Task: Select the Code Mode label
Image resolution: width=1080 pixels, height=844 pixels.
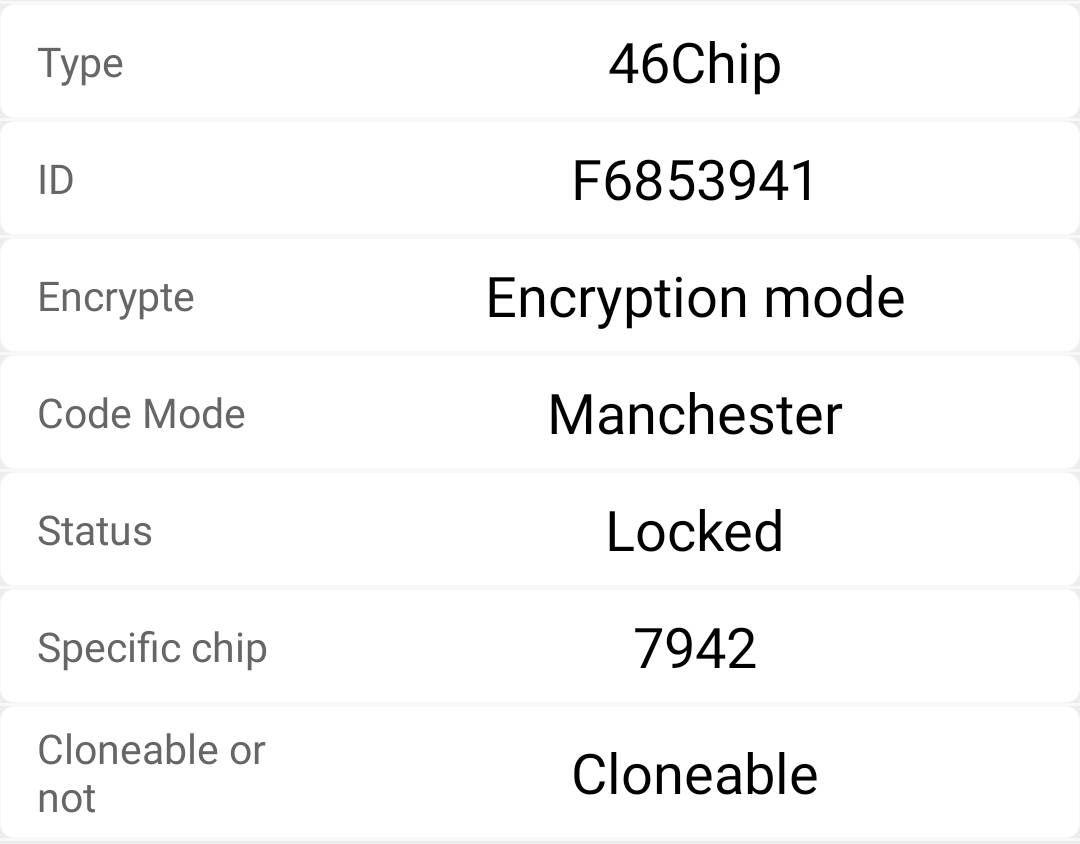Action: pos(142,414)
